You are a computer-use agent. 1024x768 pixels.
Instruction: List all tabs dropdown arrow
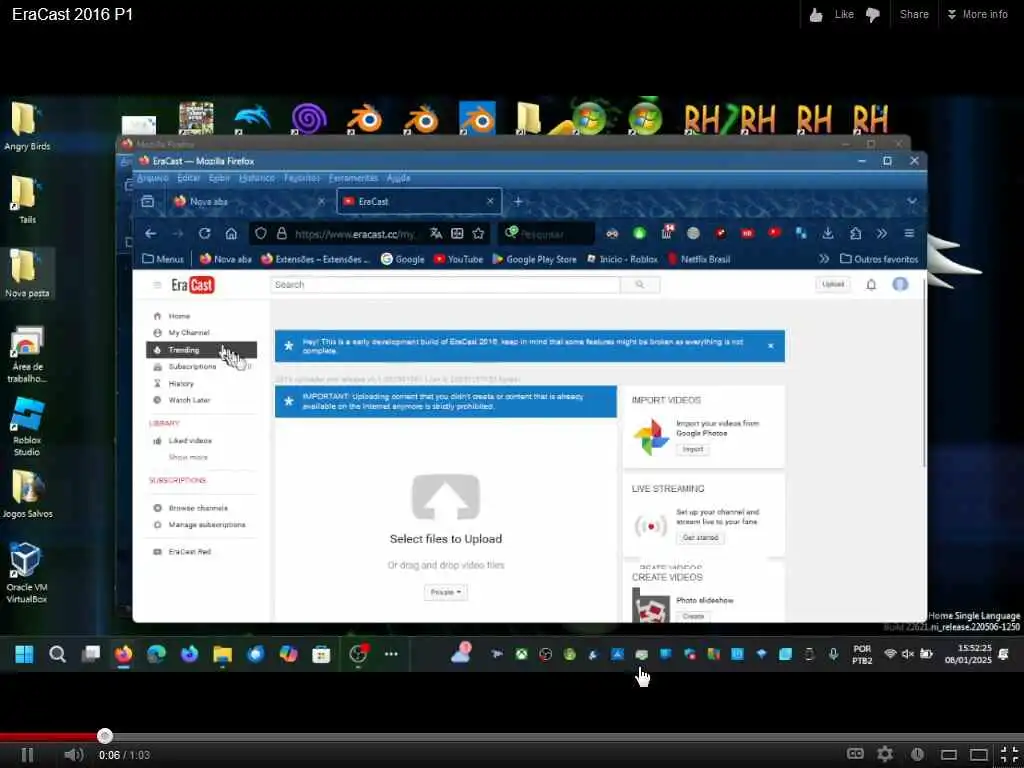coord(912,201)
